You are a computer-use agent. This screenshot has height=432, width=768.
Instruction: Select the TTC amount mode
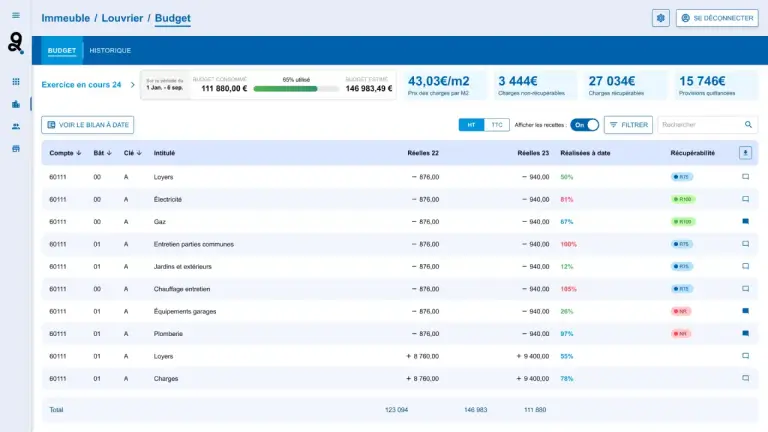click(x=497, y=125)
